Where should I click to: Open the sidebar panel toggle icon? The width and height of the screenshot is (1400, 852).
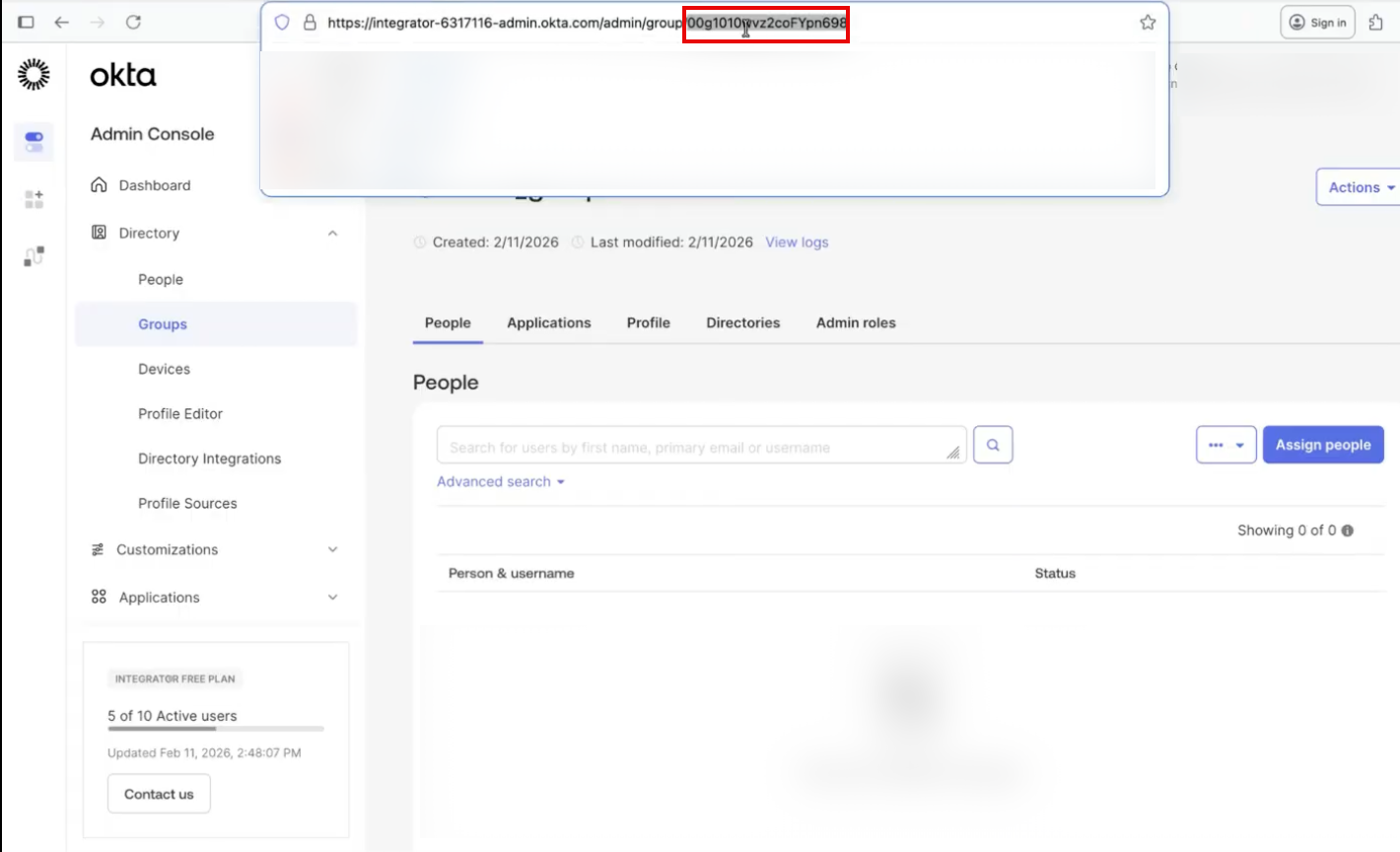point(26,22)
